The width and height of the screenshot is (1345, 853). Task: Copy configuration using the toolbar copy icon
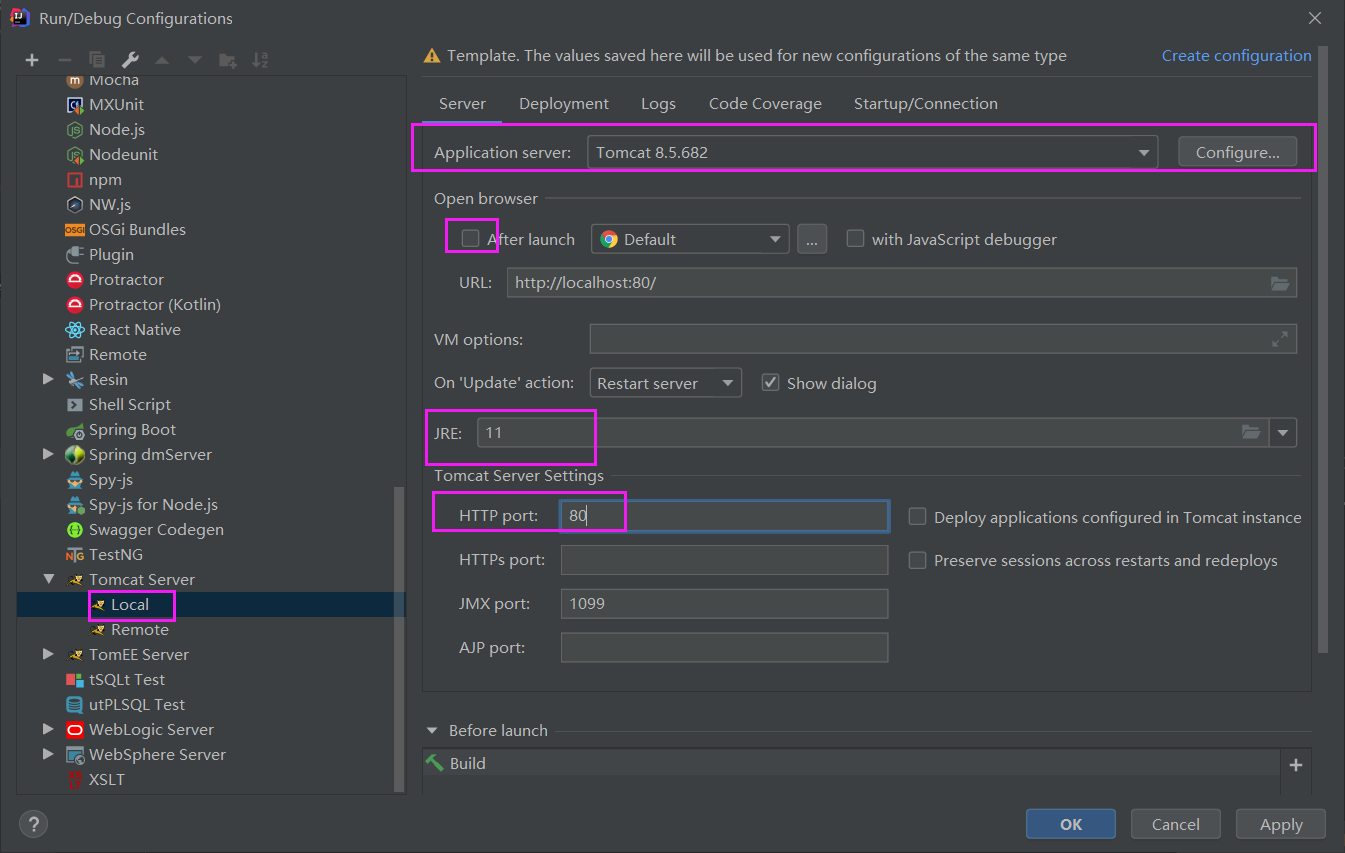point(97,60)
